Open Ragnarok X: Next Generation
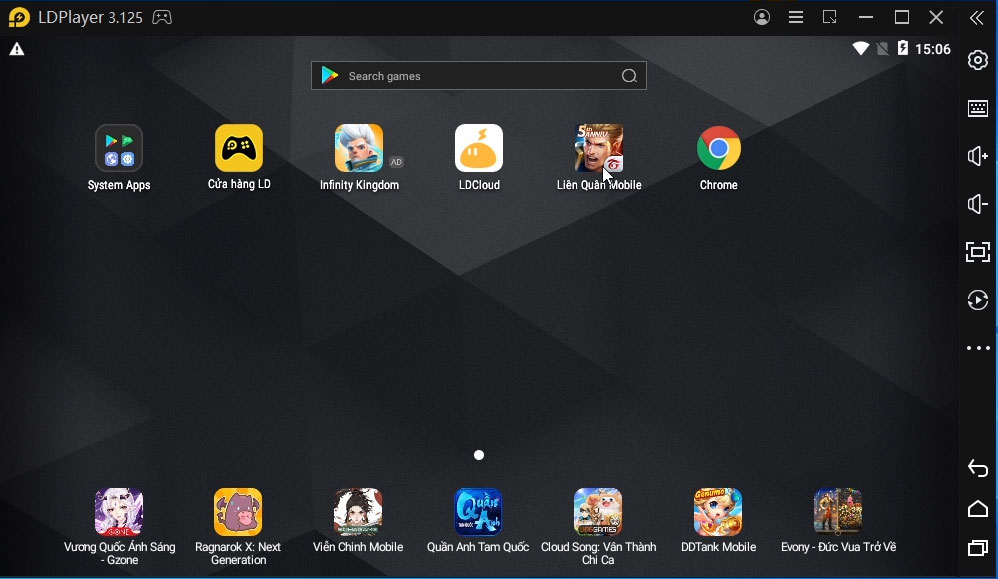The height and width of the screenshot is (579, 998). 238,513
